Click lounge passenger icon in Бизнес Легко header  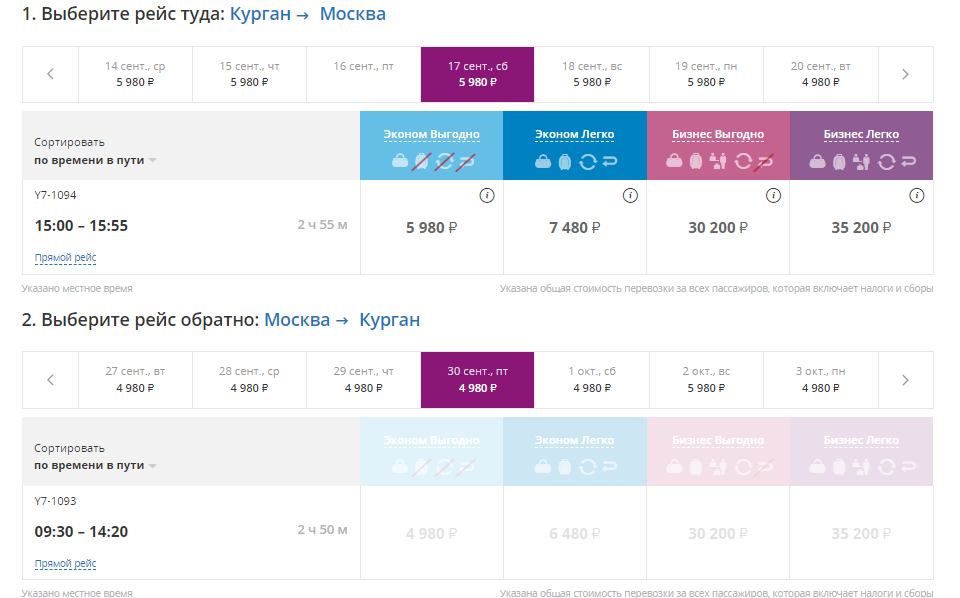(862, 161)
